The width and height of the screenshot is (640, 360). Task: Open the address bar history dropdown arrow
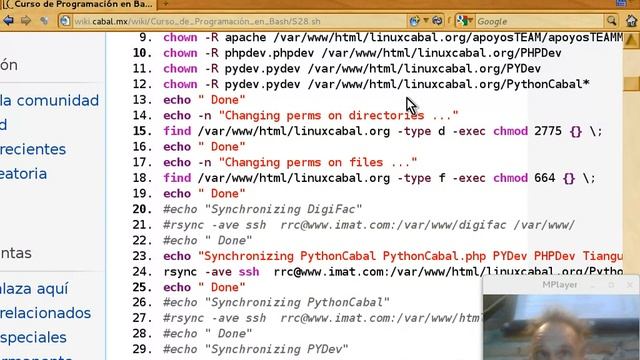click(x=426, y=20)
